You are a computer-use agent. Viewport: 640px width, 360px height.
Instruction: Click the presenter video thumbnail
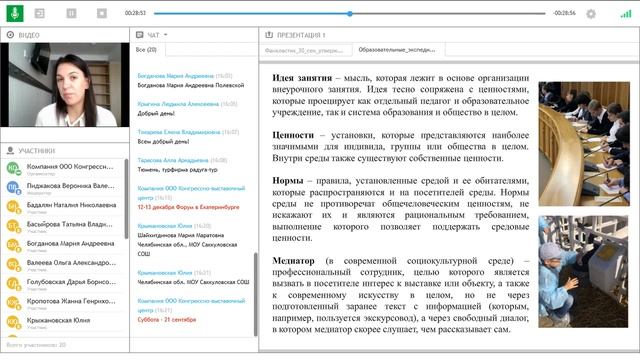click(x=65, y=85)
